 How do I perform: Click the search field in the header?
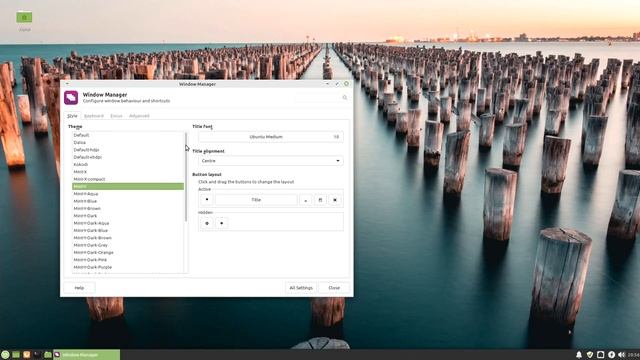coord(322,98)
